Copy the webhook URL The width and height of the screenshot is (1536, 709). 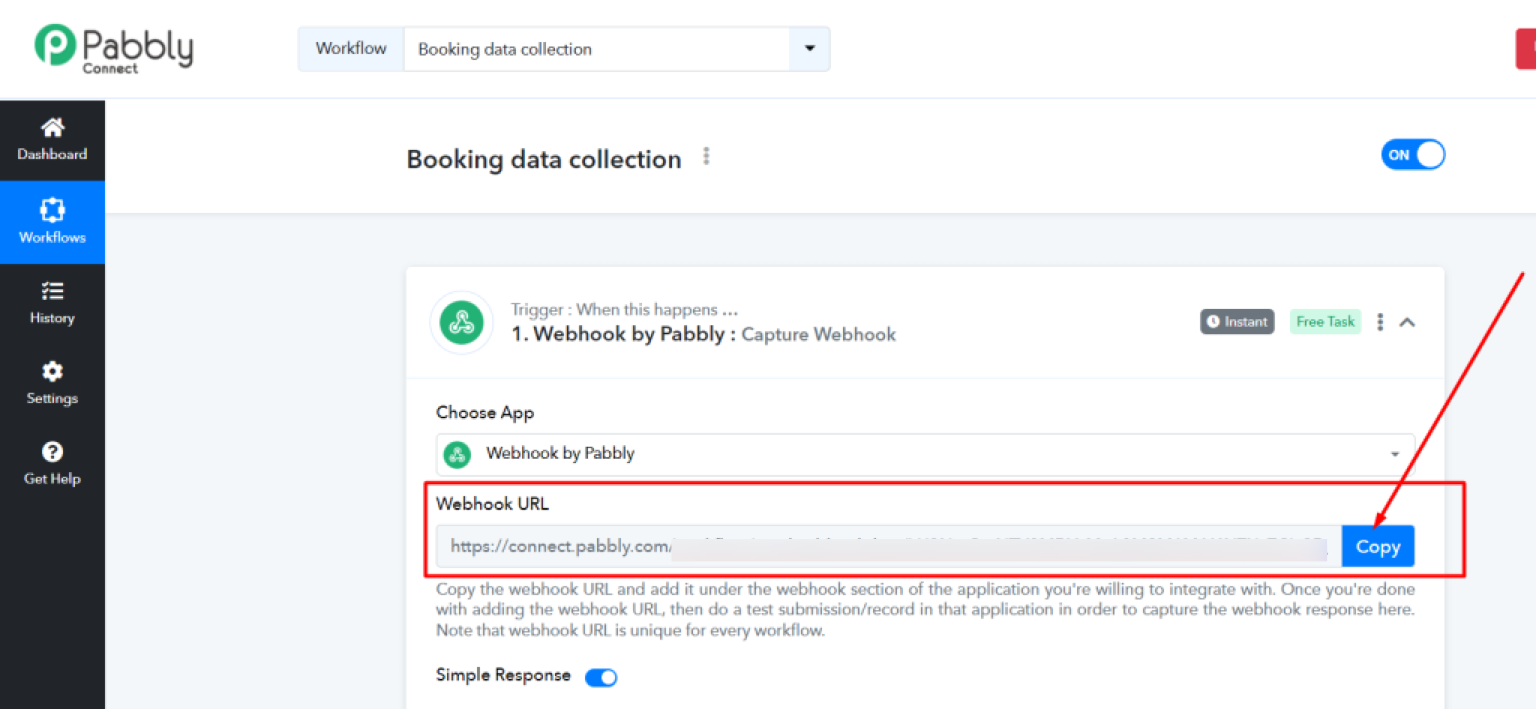1378,546
